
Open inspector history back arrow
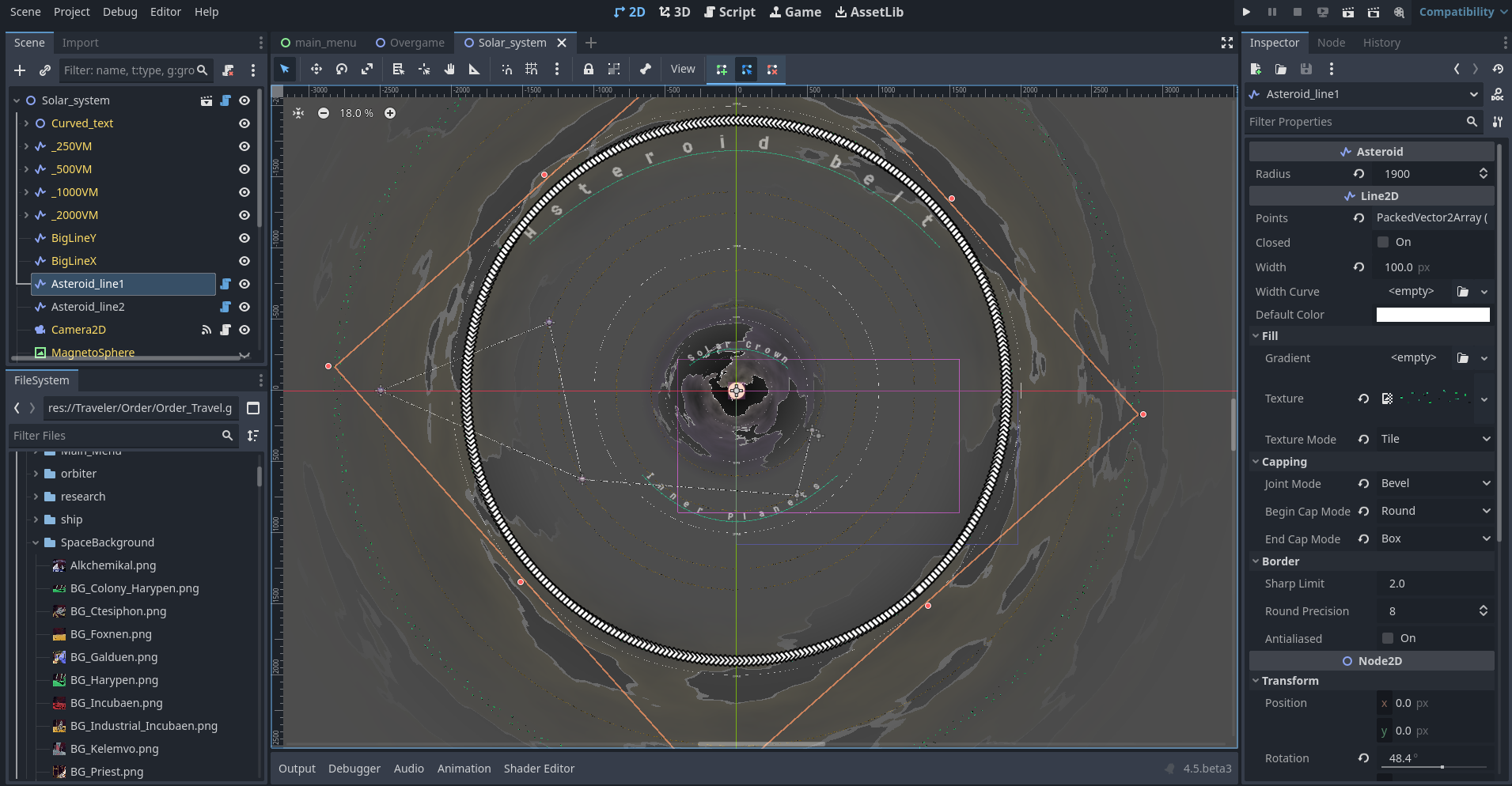(x=1457, y=70)
